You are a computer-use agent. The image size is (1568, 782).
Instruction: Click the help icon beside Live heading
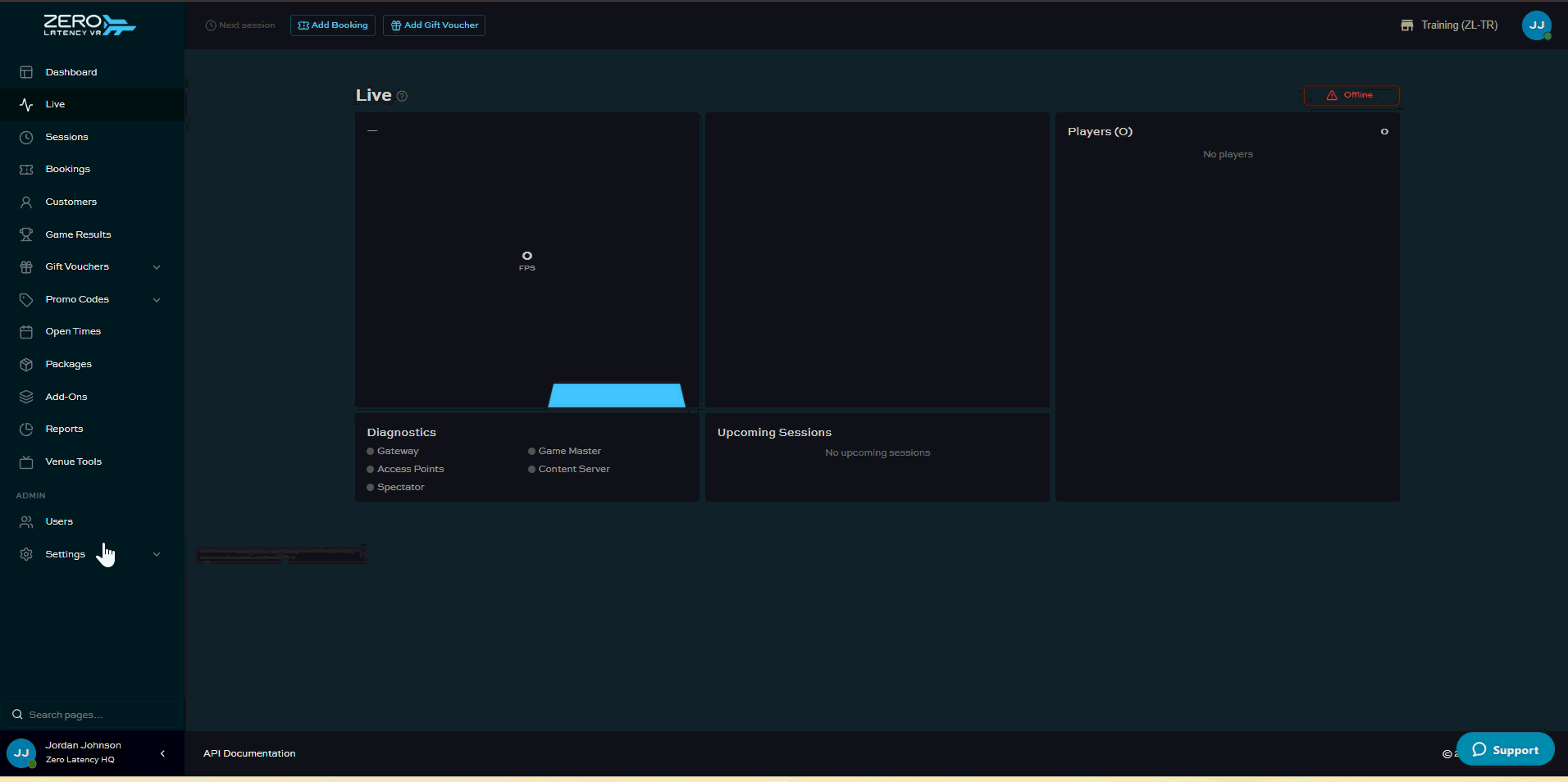pos(402,96)
